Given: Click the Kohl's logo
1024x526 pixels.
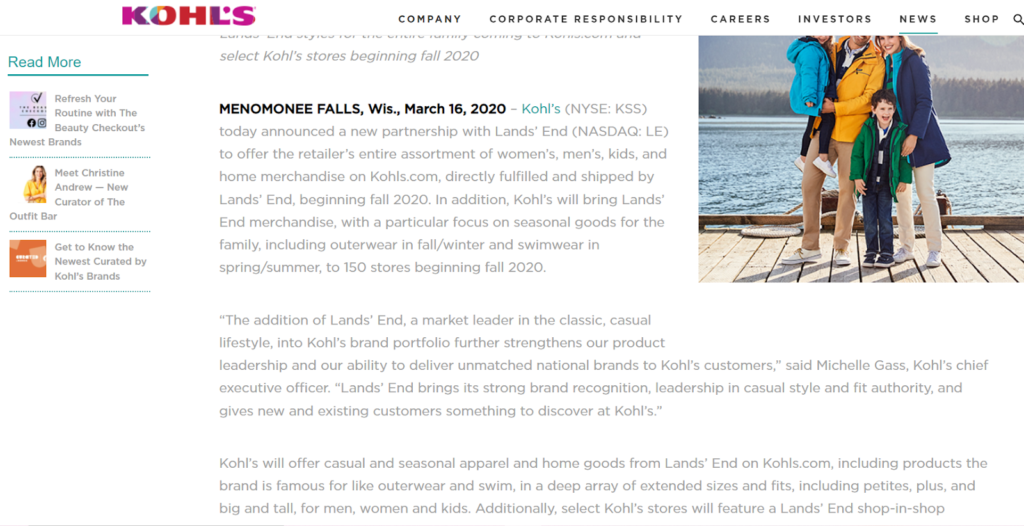Looking at the screenshot, I should click(188, 16).
